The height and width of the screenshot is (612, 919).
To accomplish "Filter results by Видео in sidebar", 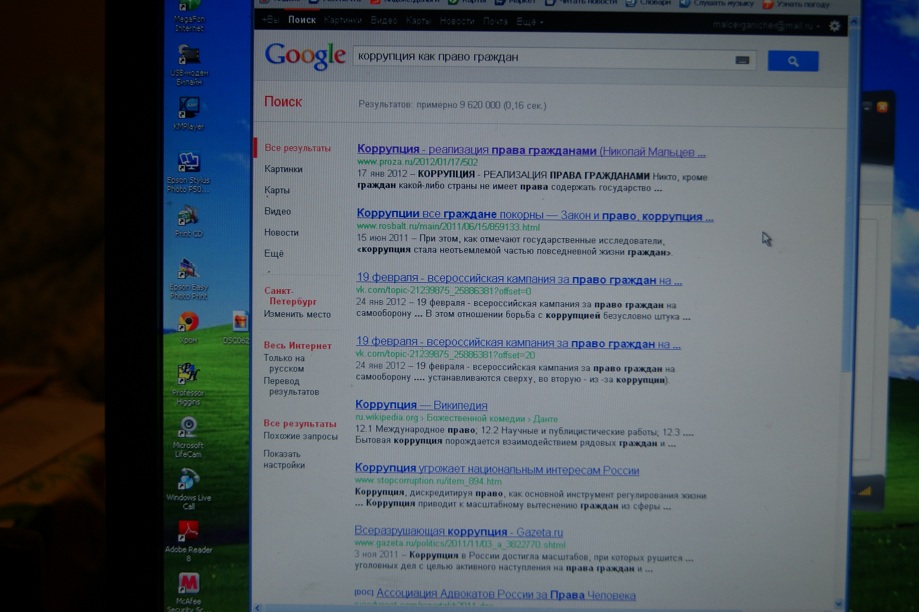I will coord(277,211).
